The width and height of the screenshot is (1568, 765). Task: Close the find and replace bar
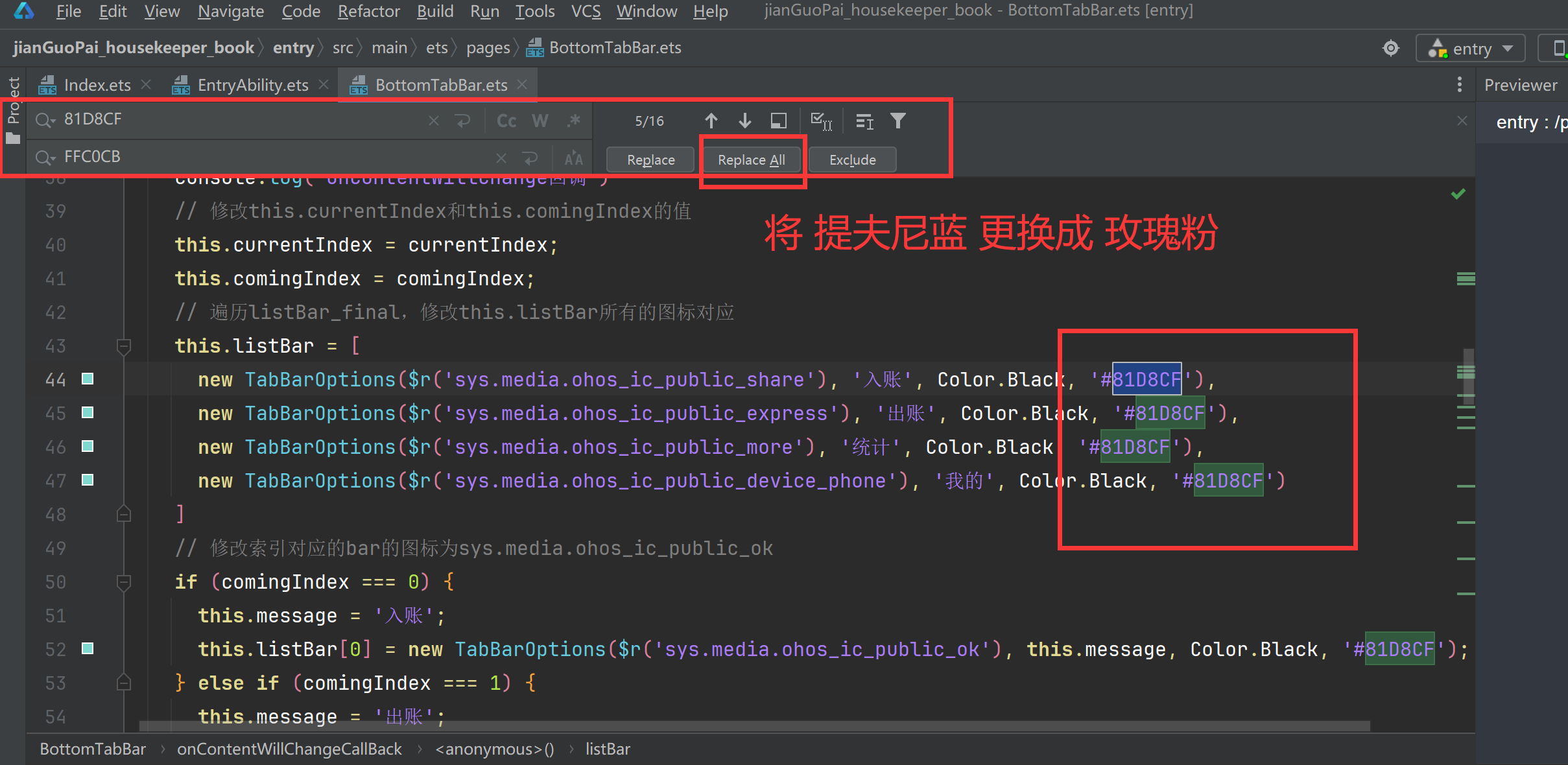pos(1462,121)
